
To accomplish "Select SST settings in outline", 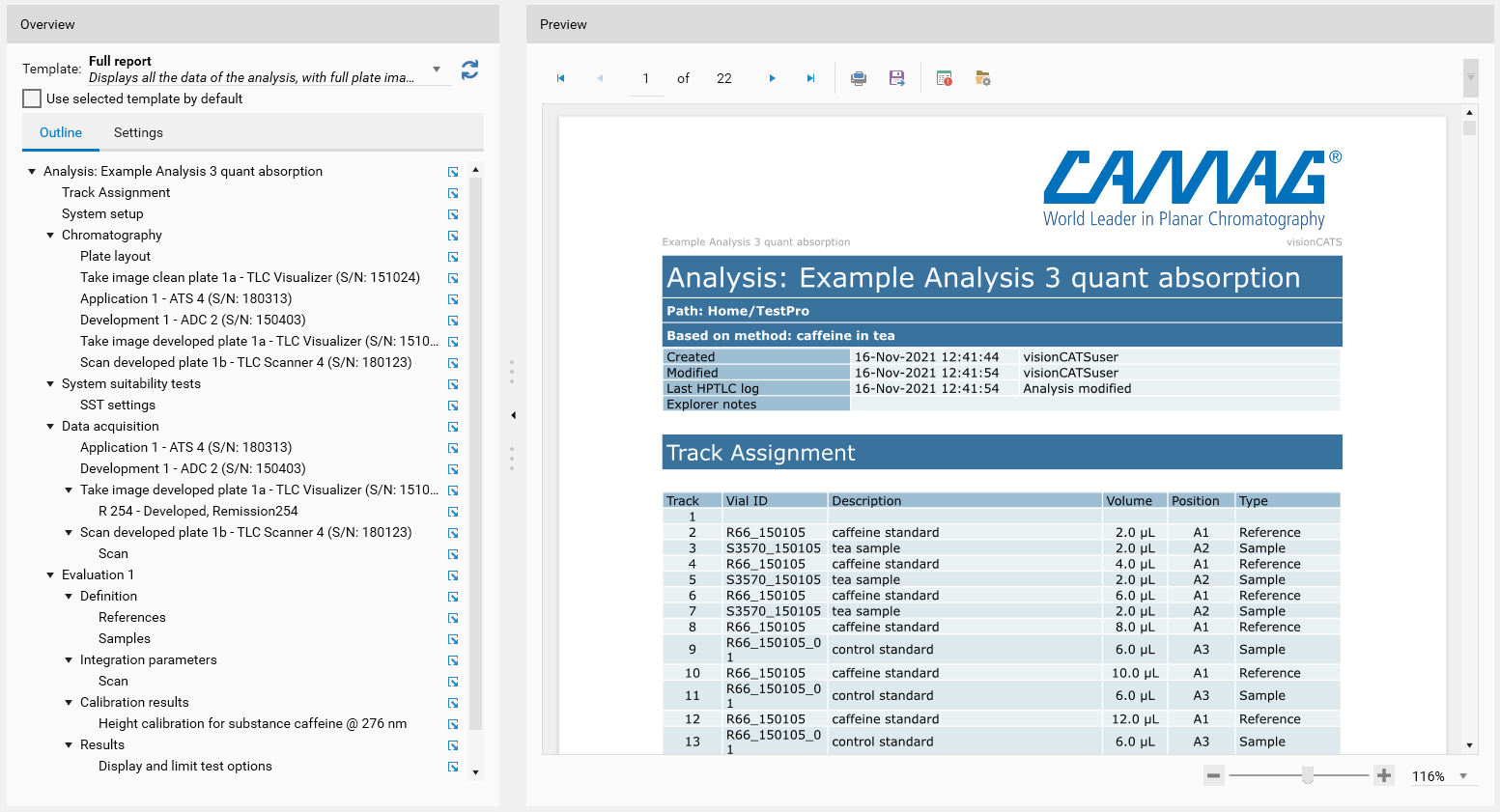I will [118, 405].
